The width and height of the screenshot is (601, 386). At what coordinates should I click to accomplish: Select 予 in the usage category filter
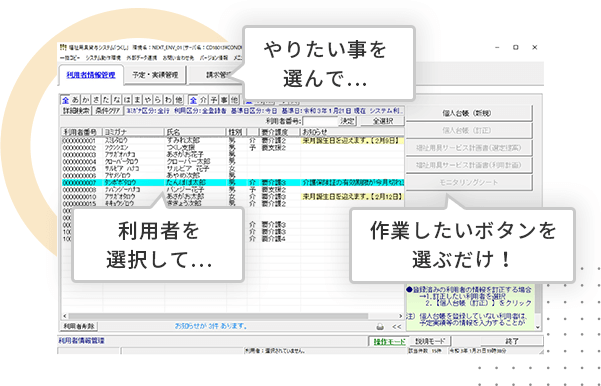(214, 100)
